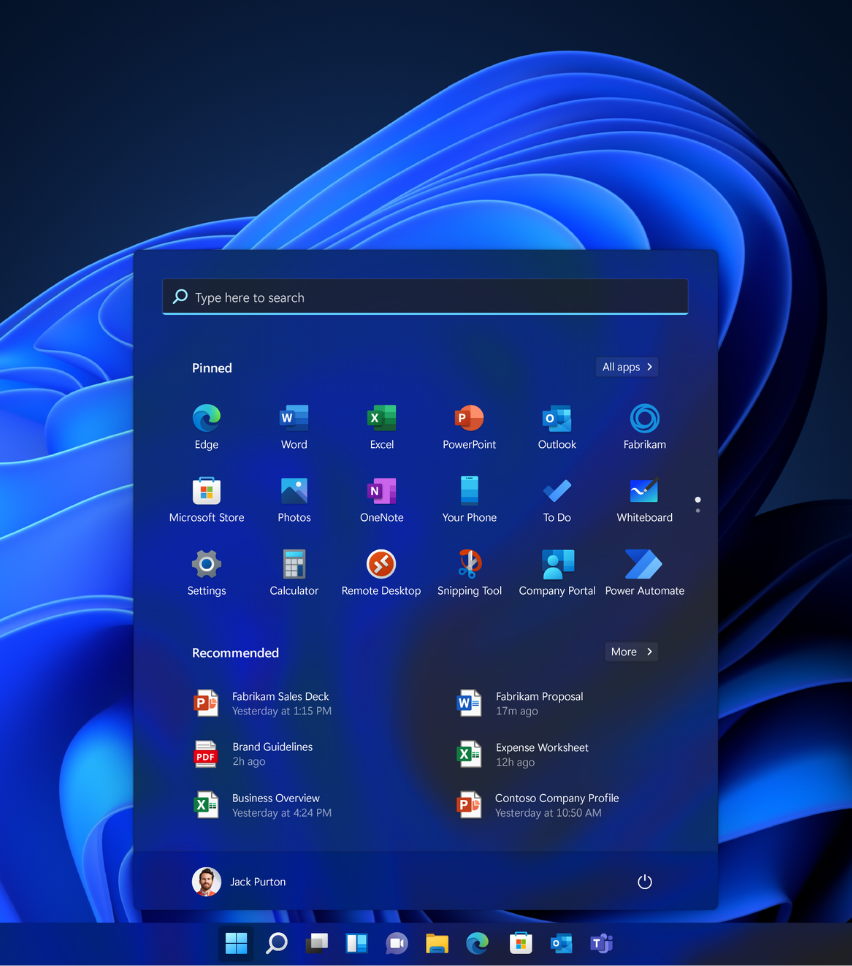Screen dimensions: 852x966
Task: Go to second page of pinned apps
Action: point(697,511)
